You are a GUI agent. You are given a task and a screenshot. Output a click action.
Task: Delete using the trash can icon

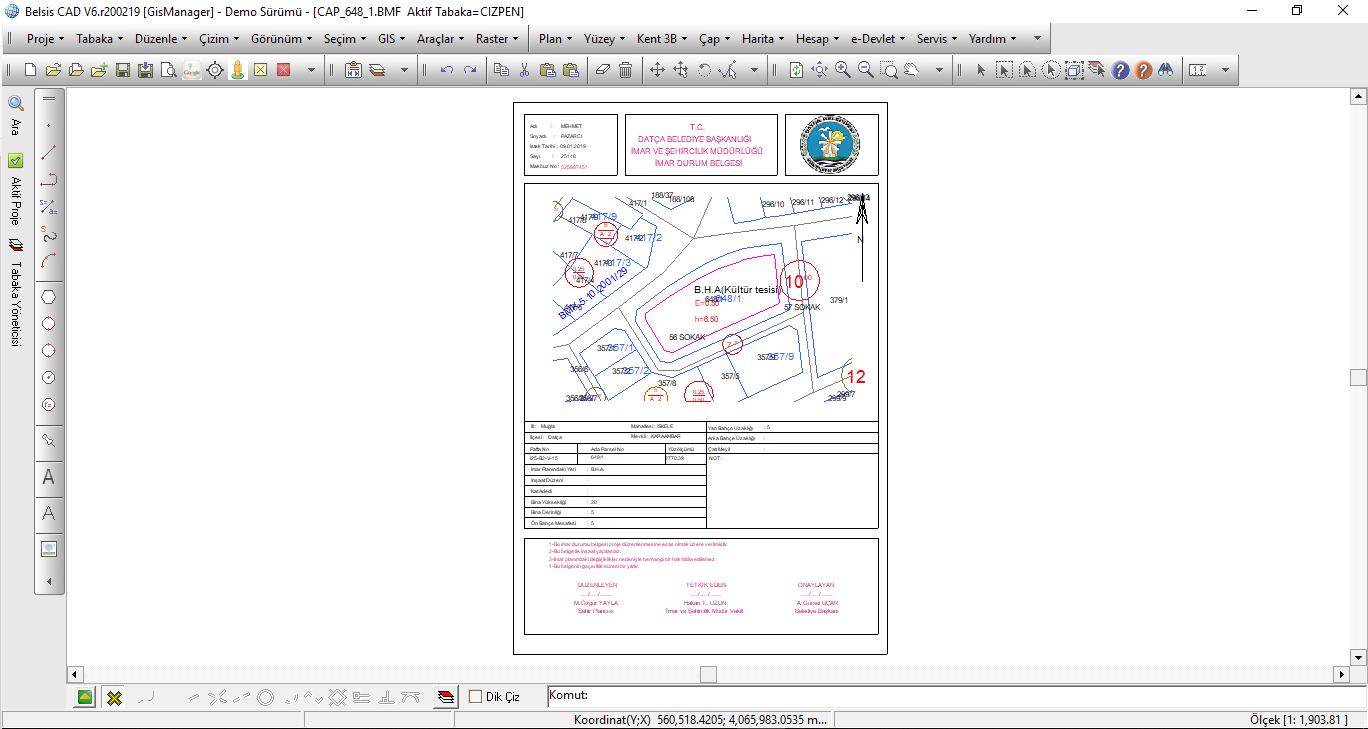tap(625, 70)
